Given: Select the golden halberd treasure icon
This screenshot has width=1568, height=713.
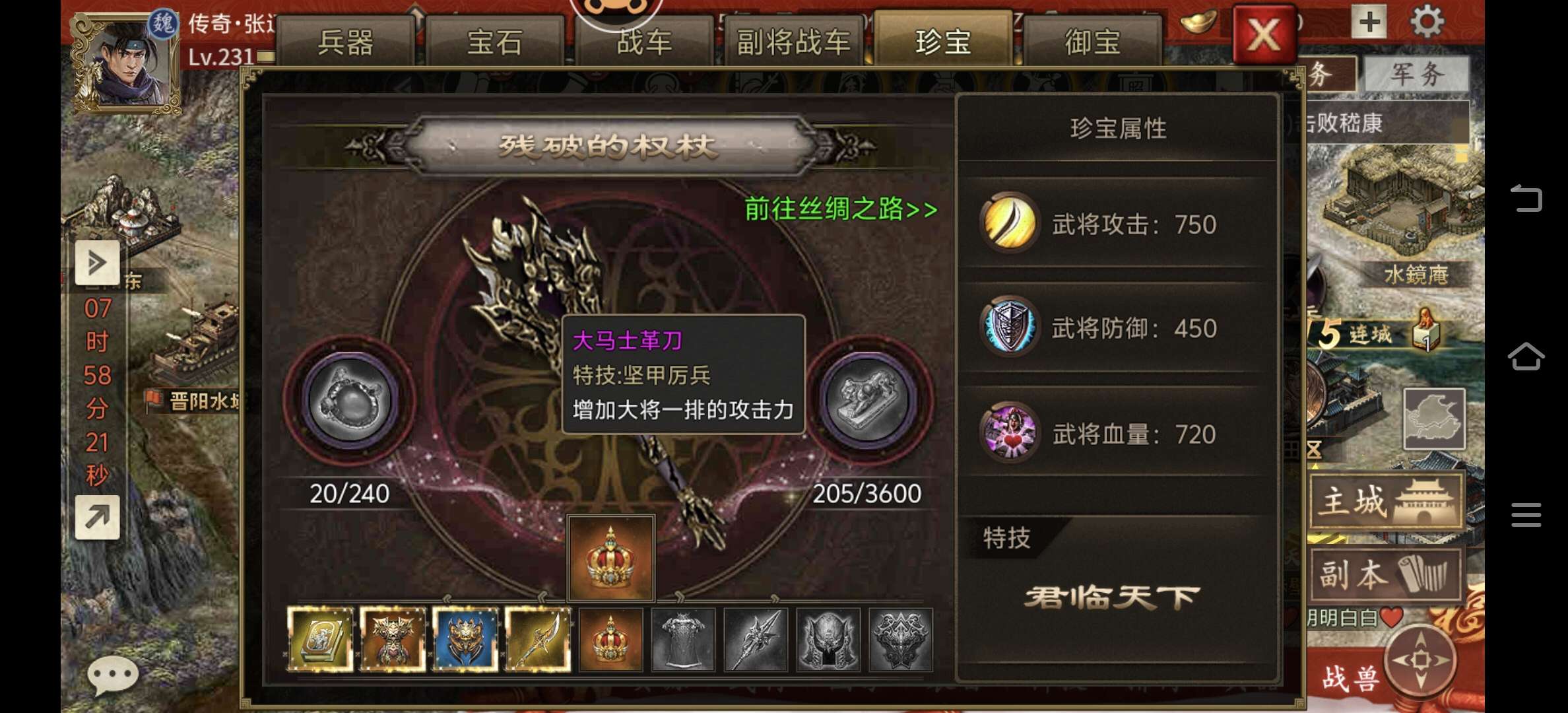Looking at the screenshot, I should click(x=538, y=639).
